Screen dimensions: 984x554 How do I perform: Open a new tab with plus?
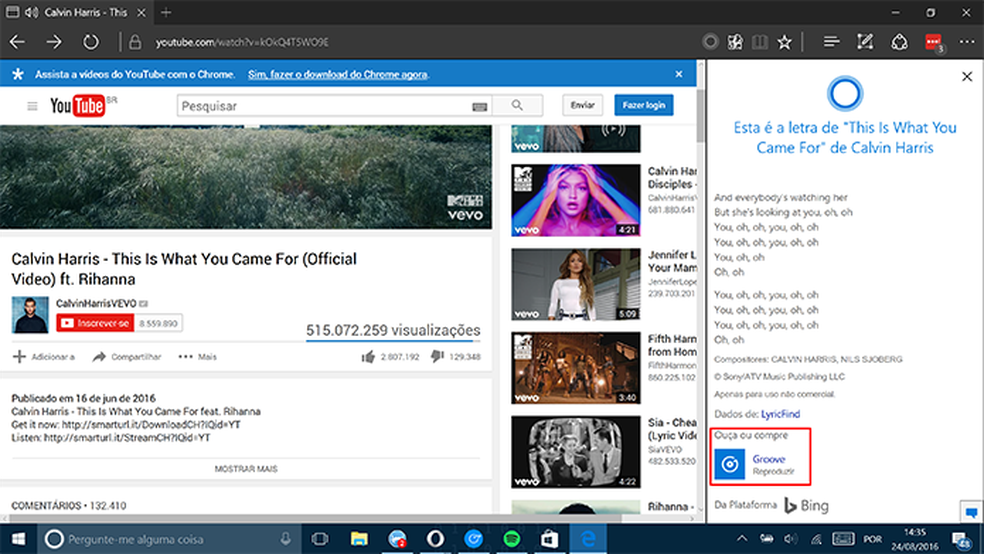point(166,12)
